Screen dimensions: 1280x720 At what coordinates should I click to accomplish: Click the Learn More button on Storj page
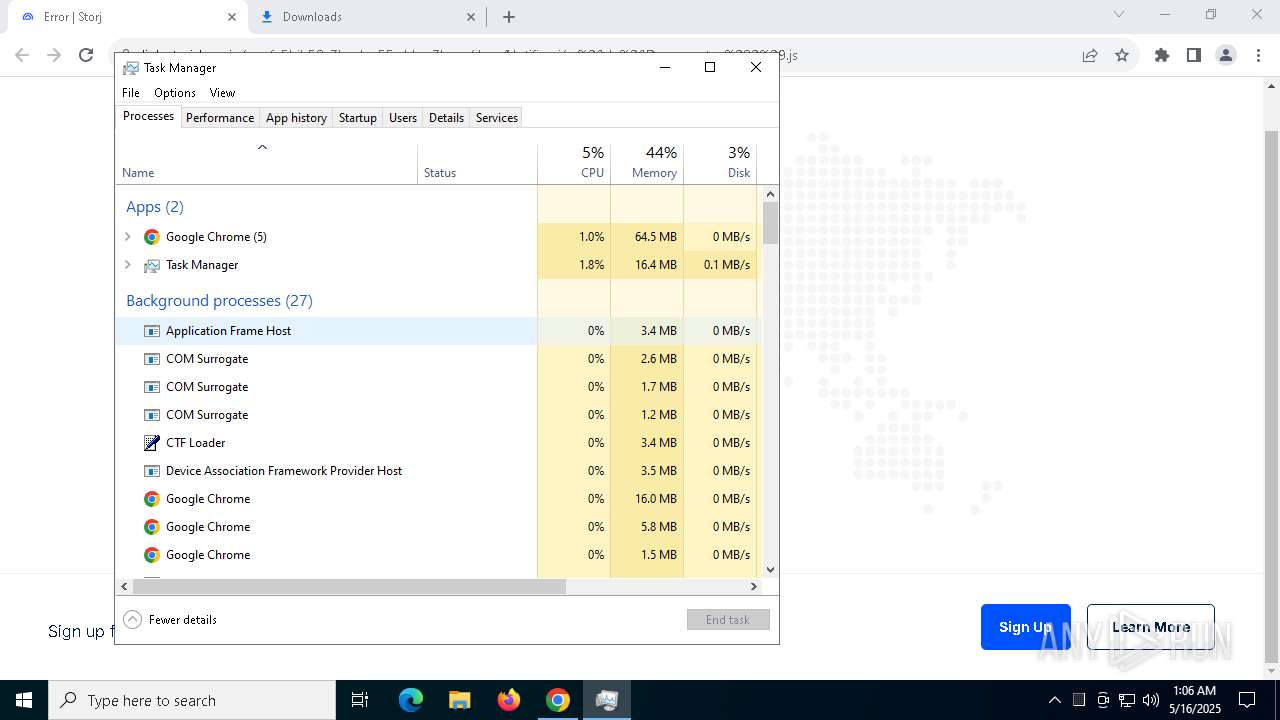[x=1151, y=627]
